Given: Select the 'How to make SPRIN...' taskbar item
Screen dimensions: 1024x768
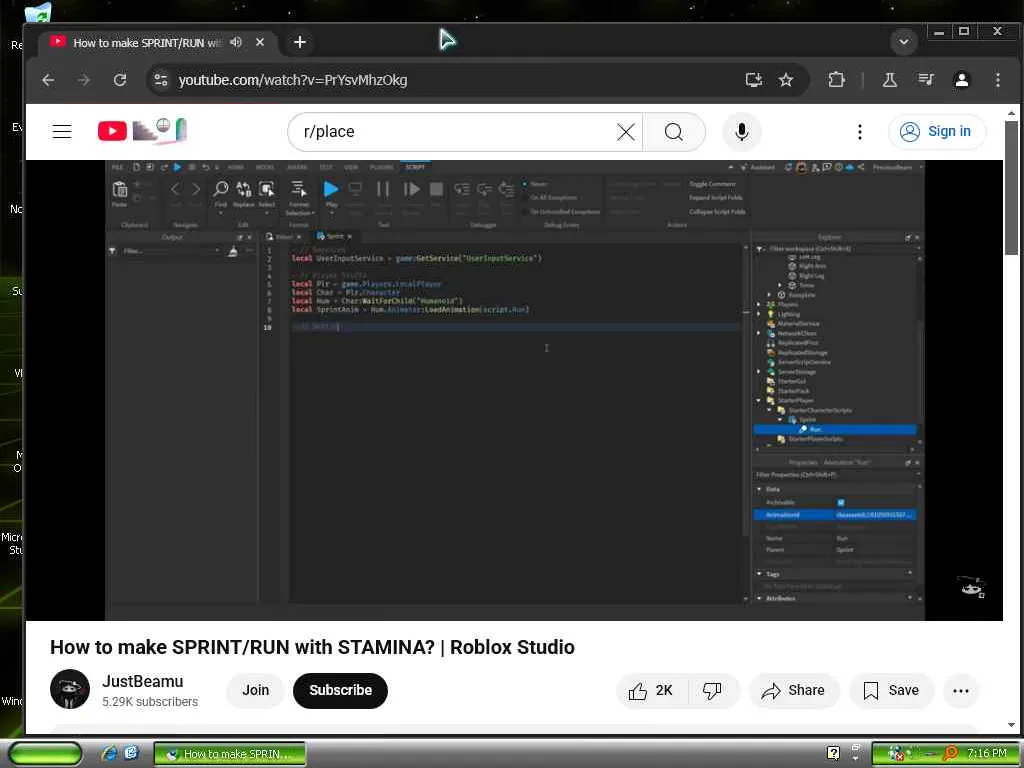Looking at the screenshot, I should coord(230,754).
